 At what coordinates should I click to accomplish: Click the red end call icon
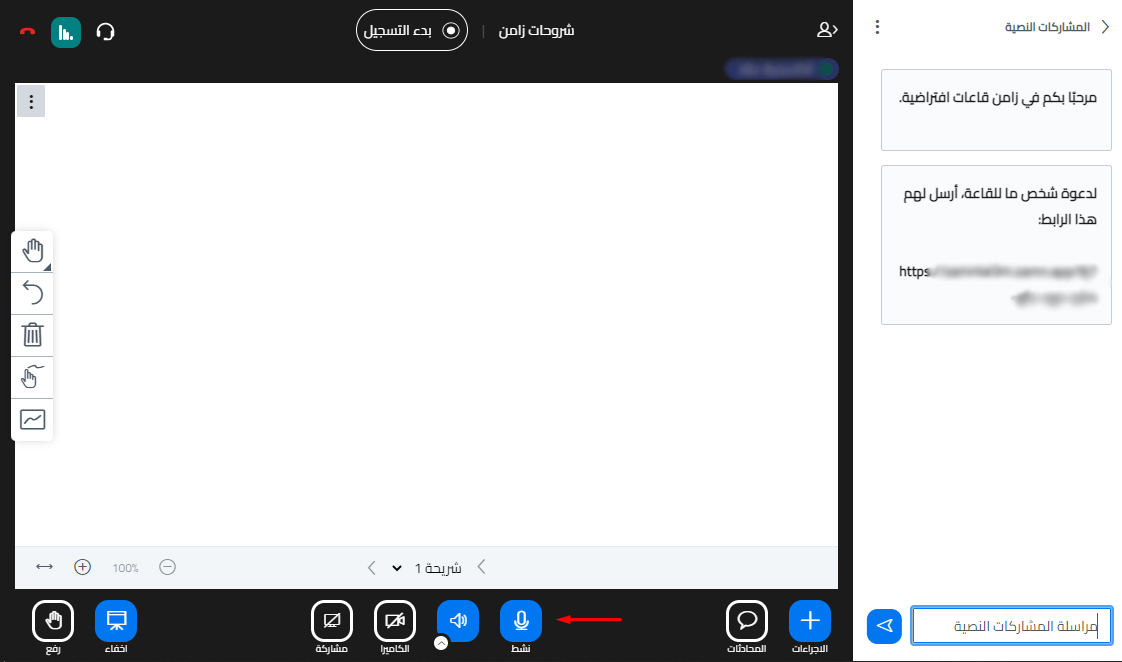[27, 31]
